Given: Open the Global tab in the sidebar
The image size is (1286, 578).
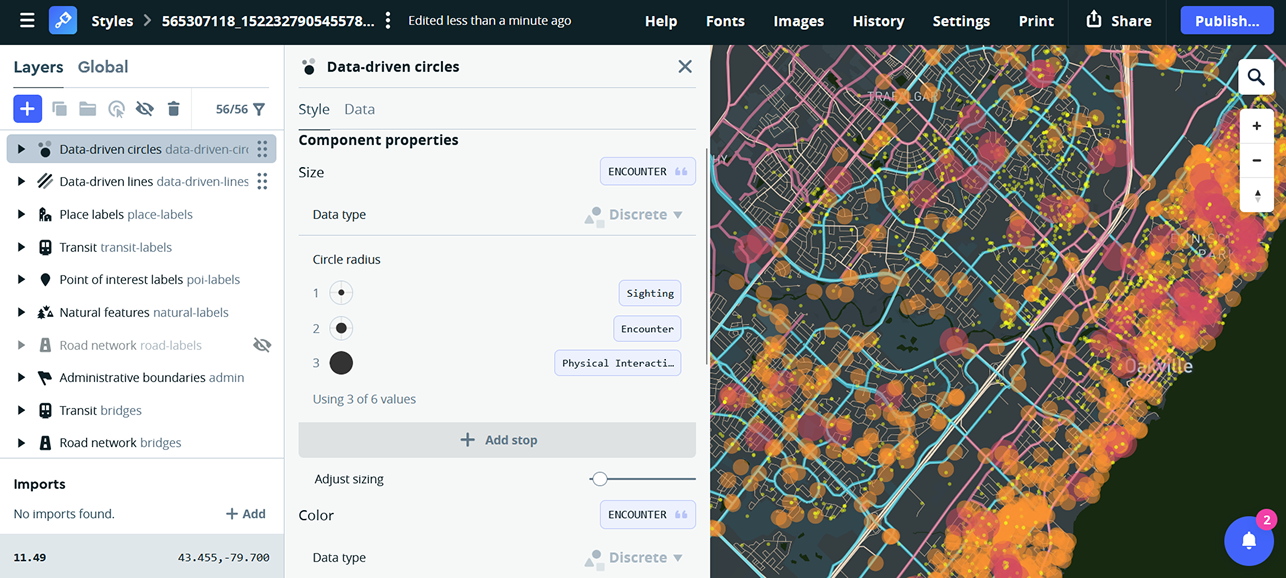Looking at the screenshot, I should pyautogui.click(x=103, y=67).
